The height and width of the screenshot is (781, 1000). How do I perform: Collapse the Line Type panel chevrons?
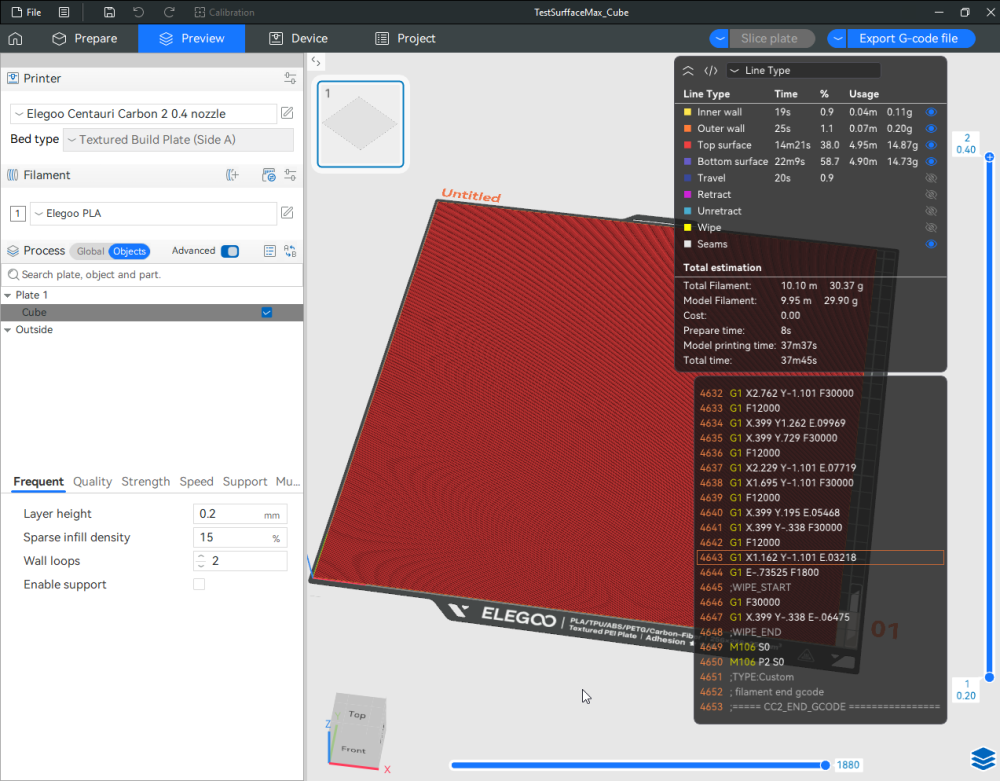pyautogui.click(x=687, y=70)
